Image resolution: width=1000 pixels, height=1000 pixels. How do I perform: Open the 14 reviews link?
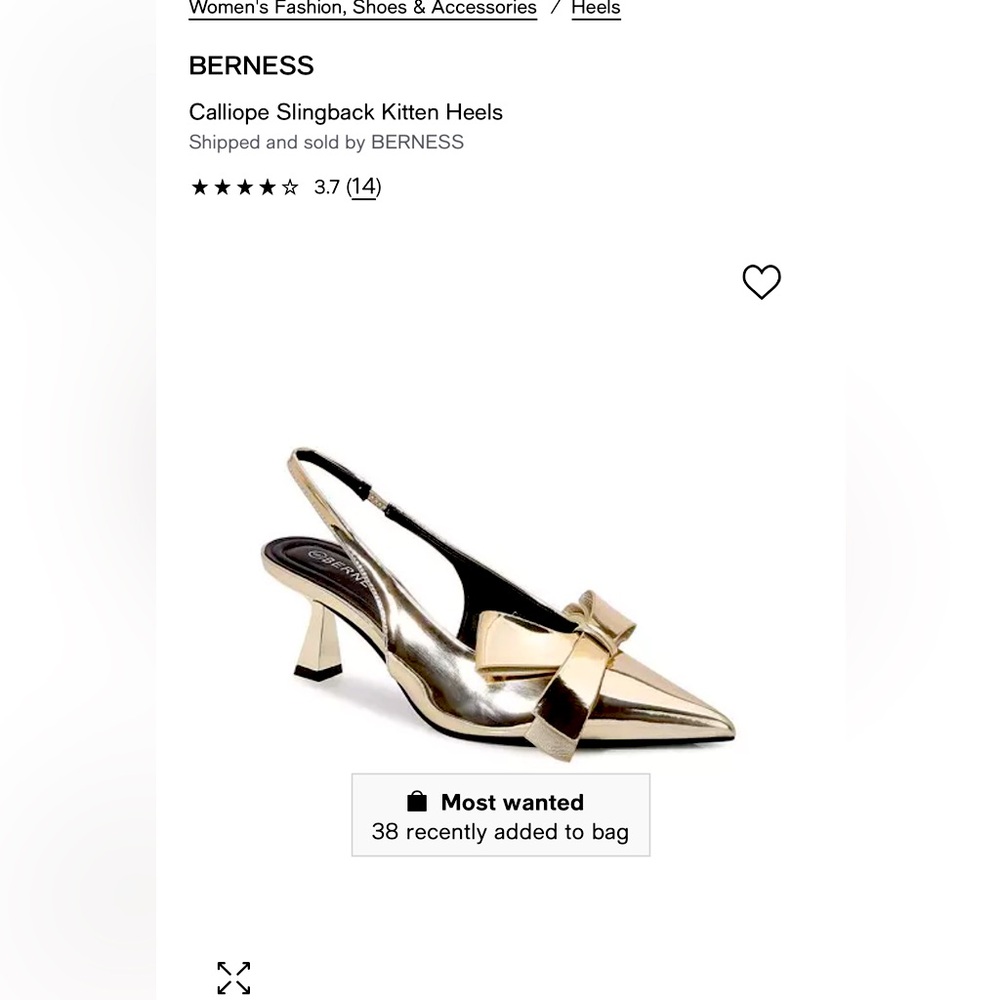(x=364, y=186)
